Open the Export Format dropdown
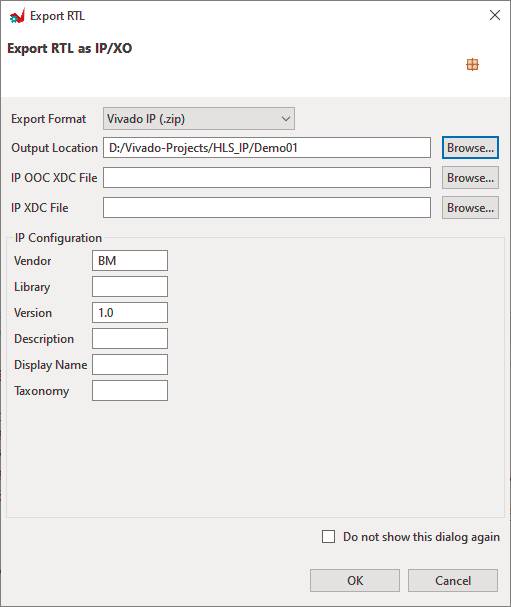This screenshot has width=511, height=607. (x=199, y=118)
